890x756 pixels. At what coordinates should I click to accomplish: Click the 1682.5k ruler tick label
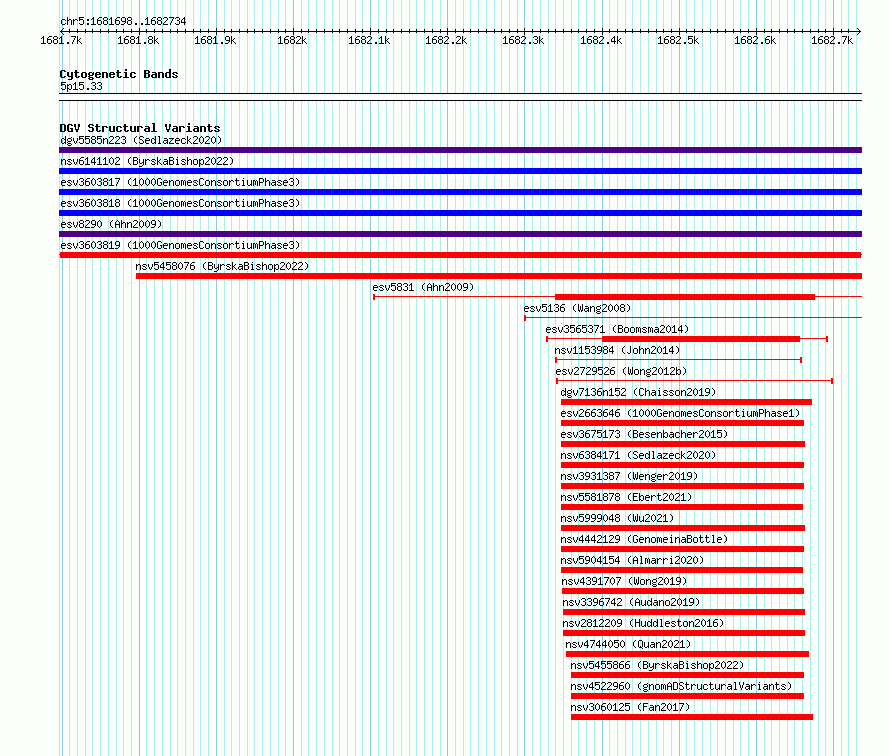(x=678, y=40)
